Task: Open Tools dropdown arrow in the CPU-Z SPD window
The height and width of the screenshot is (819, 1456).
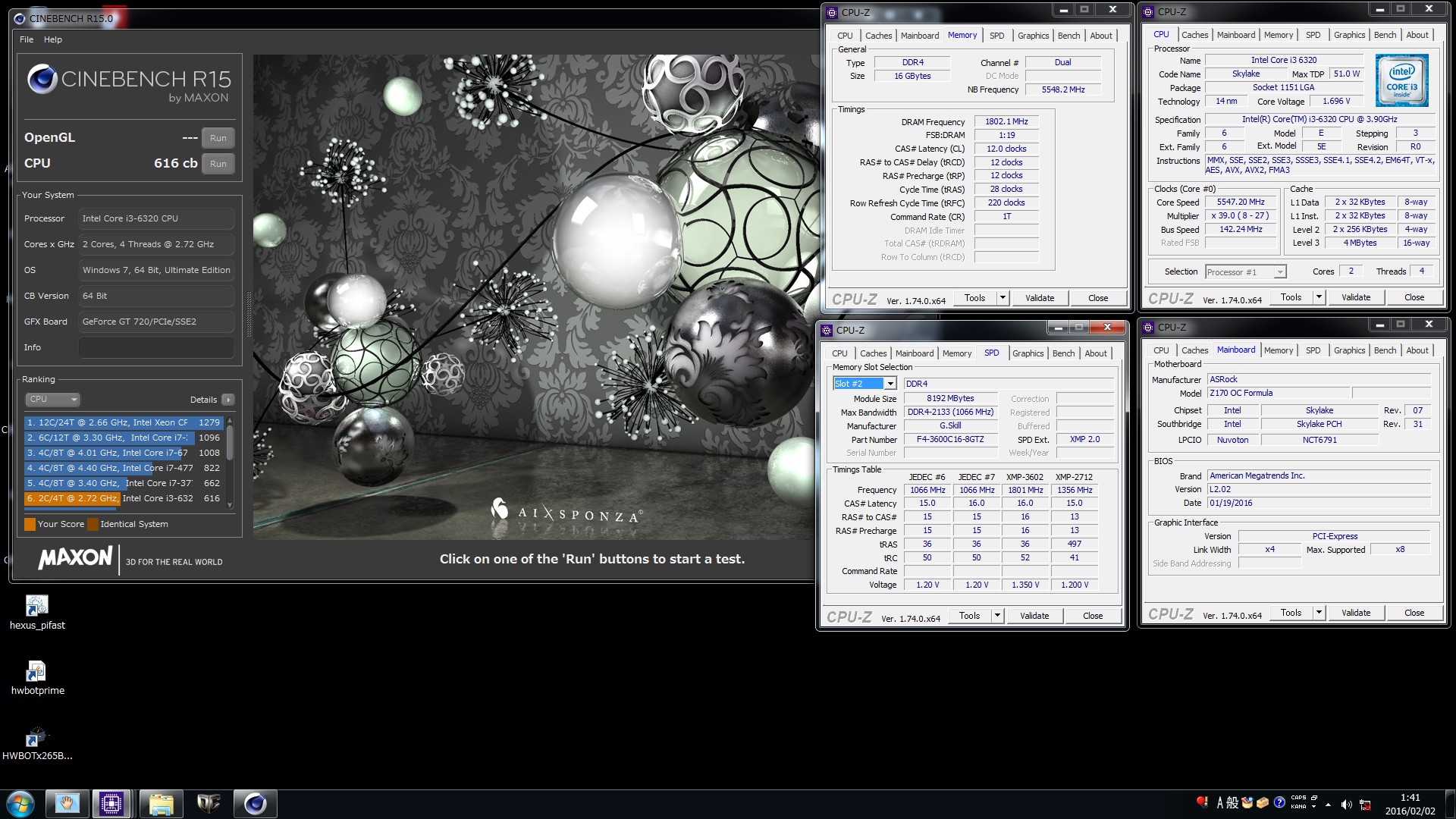Action: click(997, 616)
